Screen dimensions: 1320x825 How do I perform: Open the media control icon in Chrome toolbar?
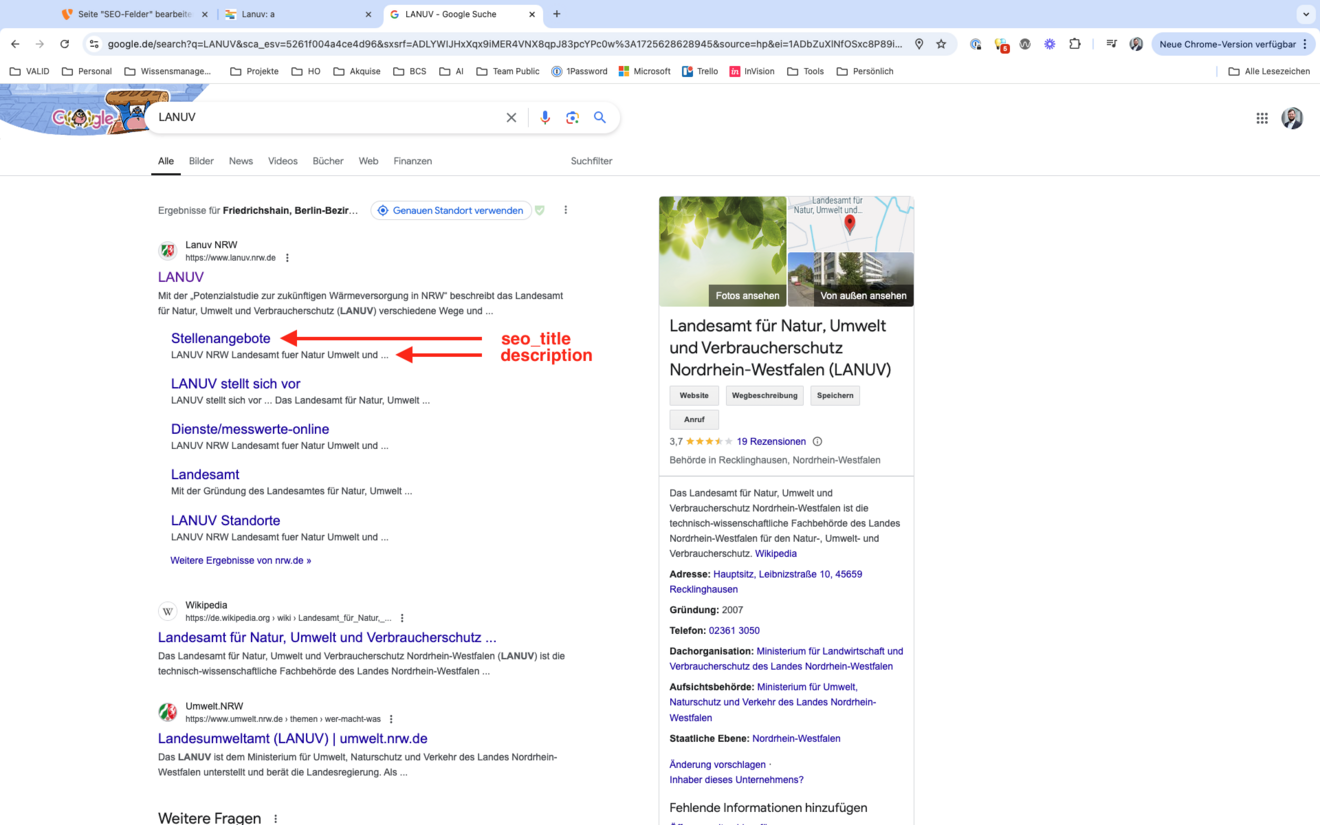[x=1111, y=44]
